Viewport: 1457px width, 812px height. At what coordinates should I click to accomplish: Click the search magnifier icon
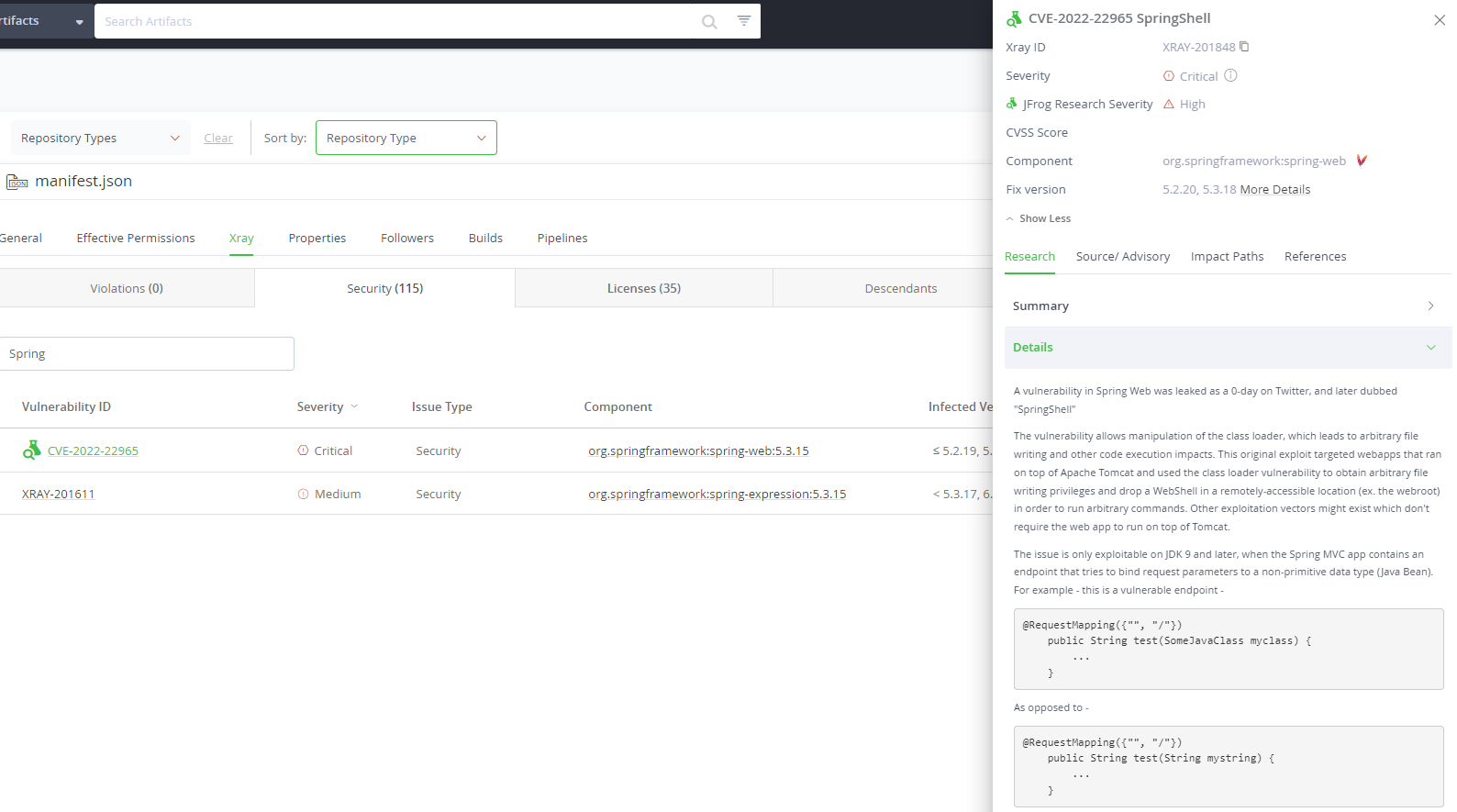click(709, 22)
